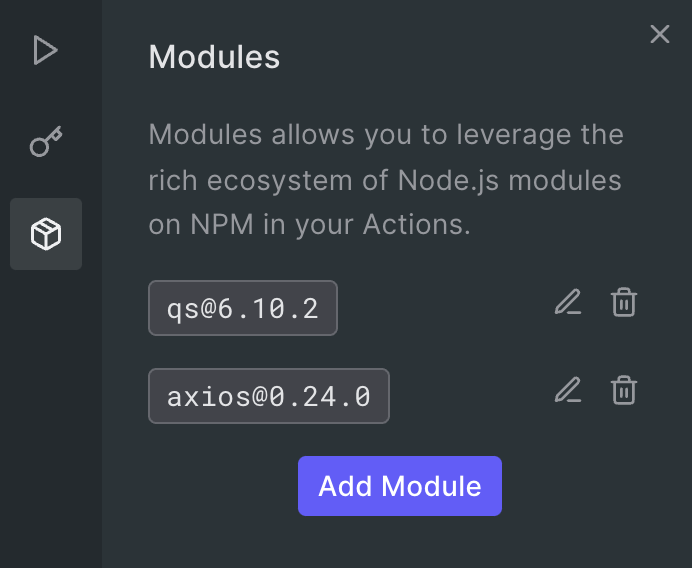Screen dimensions: 692x568
Task: Delete the axios@0.24.0 module
Action: [x=624, y=390]
